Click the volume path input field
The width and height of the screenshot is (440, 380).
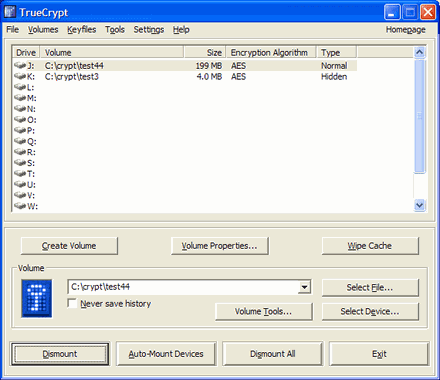(183, 287)
